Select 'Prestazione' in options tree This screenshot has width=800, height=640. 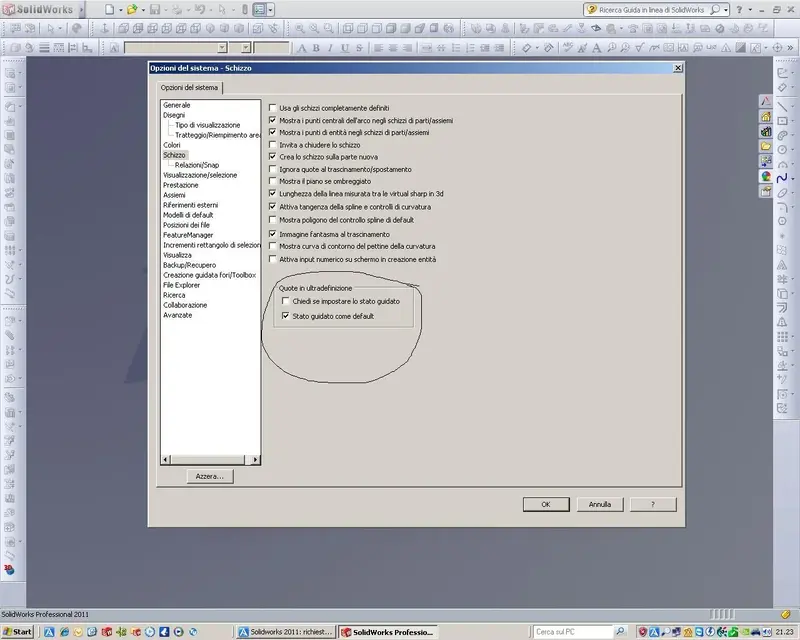[x=181, y=185]
